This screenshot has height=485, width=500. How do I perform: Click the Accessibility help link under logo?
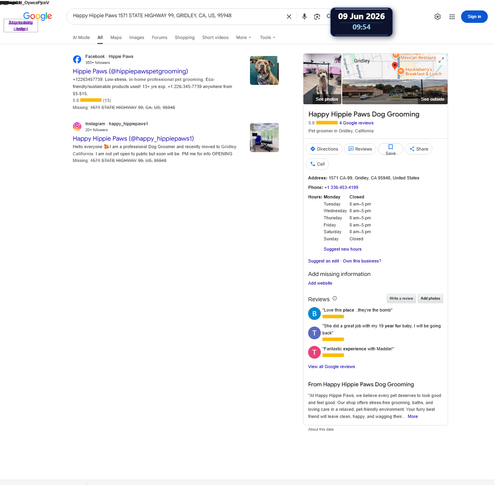[21, 26]
